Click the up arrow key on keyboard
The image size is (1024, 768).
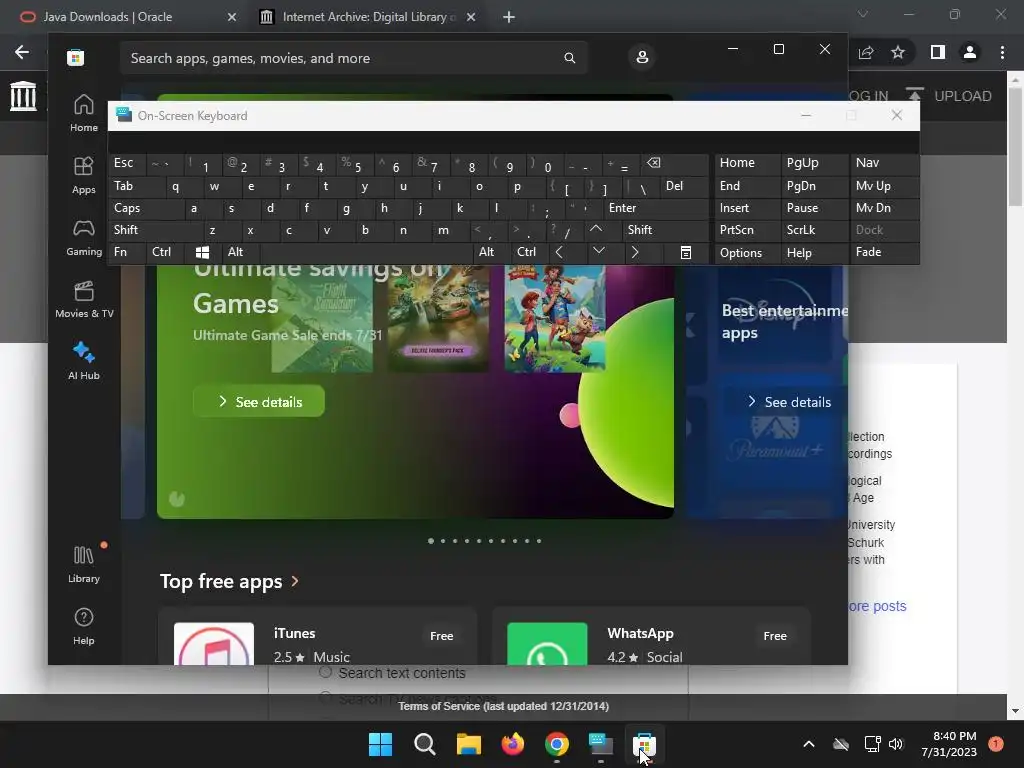point(596,229)
